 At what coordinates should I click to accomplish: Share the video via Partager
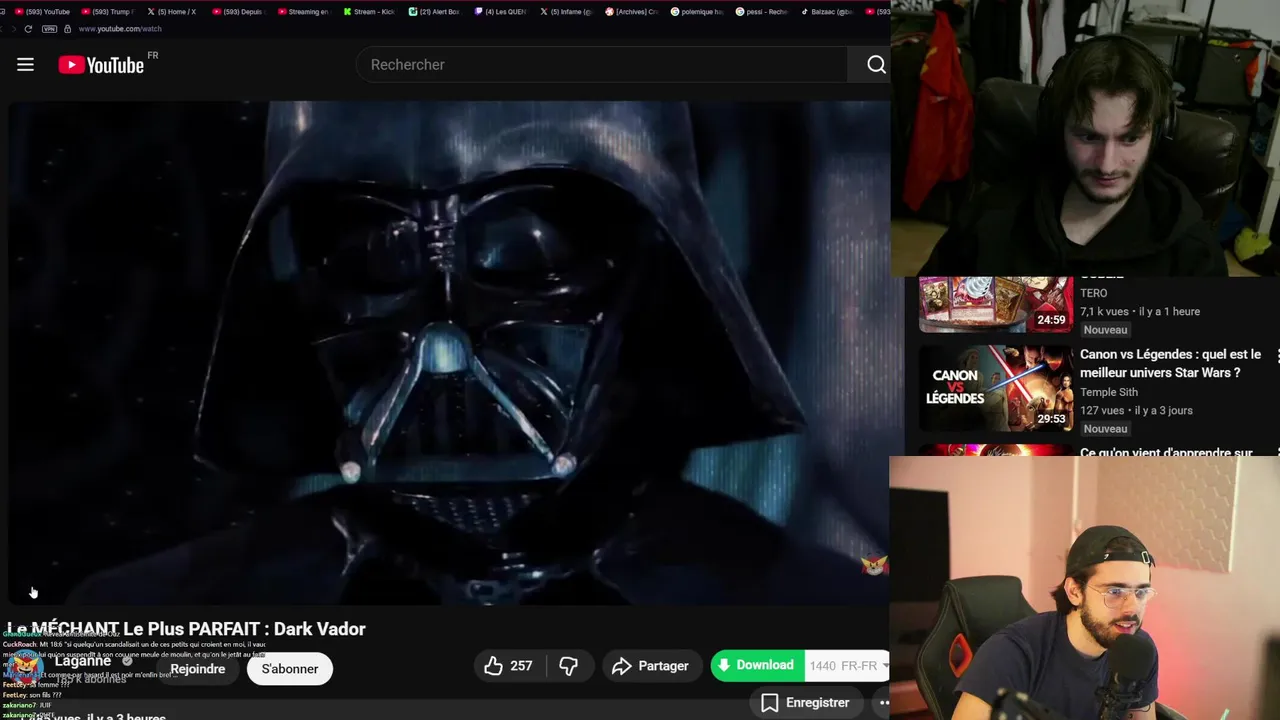651,666
